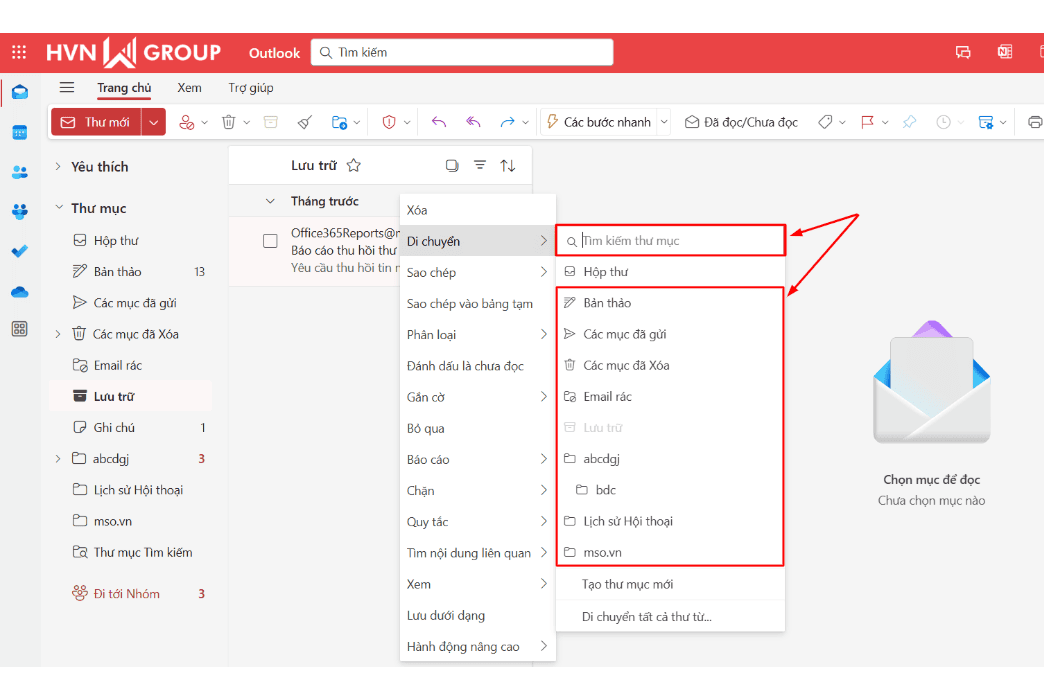Click the Các bước nhanh button
The width and height of the screenshot is (1044, 681).
coord(599,122)
